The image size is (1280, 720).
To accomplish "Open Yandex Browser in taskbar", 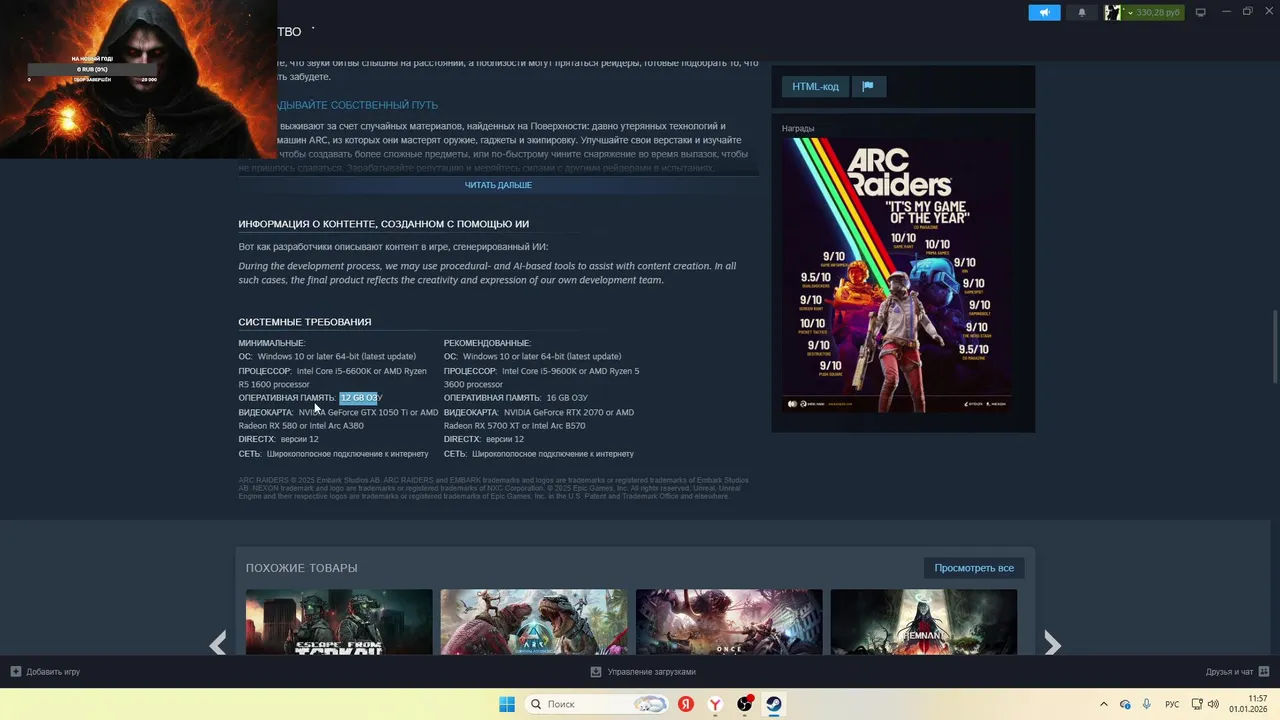I will [715, 704].
